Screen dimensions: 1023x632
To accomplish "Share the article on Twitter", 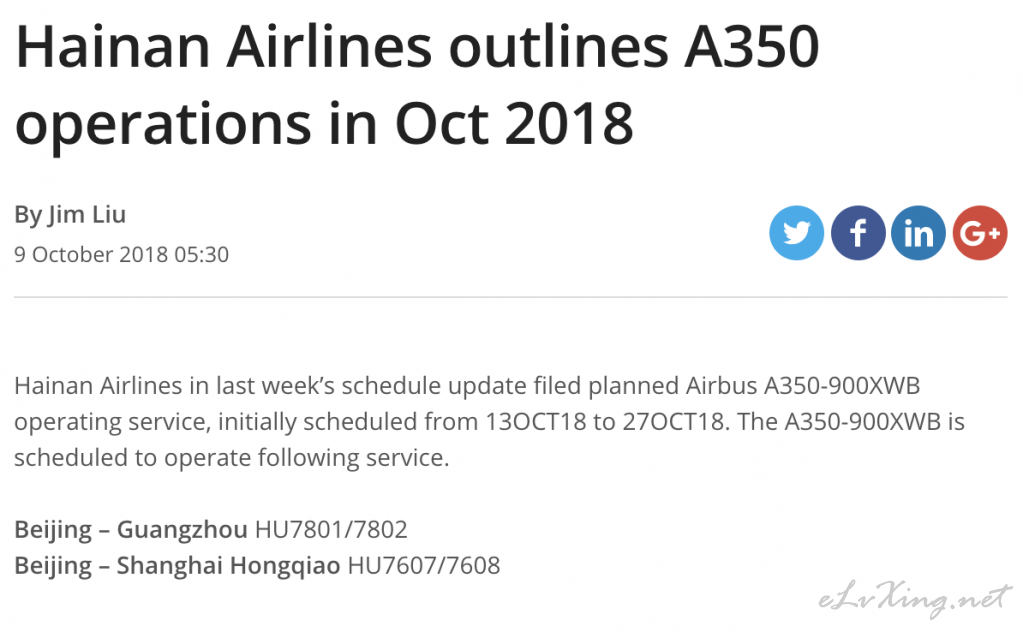I will click(796, 233).
